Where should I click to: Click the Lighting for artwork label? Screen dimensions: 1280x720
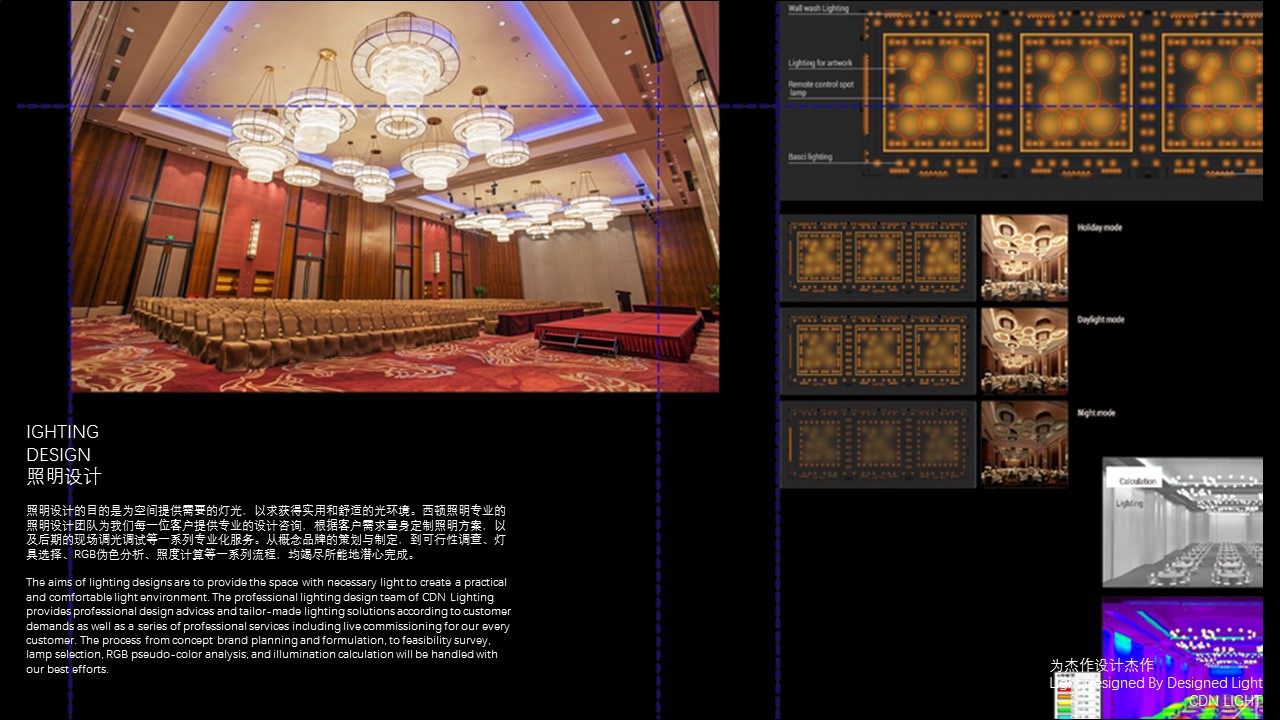[820, 63]
